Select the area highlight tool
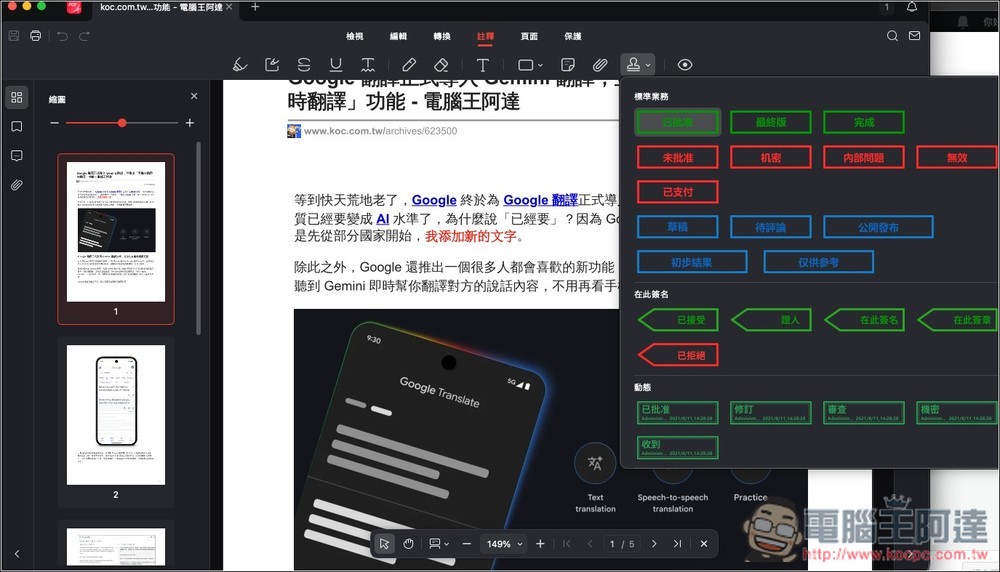Image resolution: width=1000 pixels, height=572 pixels. tap(272, 64)
